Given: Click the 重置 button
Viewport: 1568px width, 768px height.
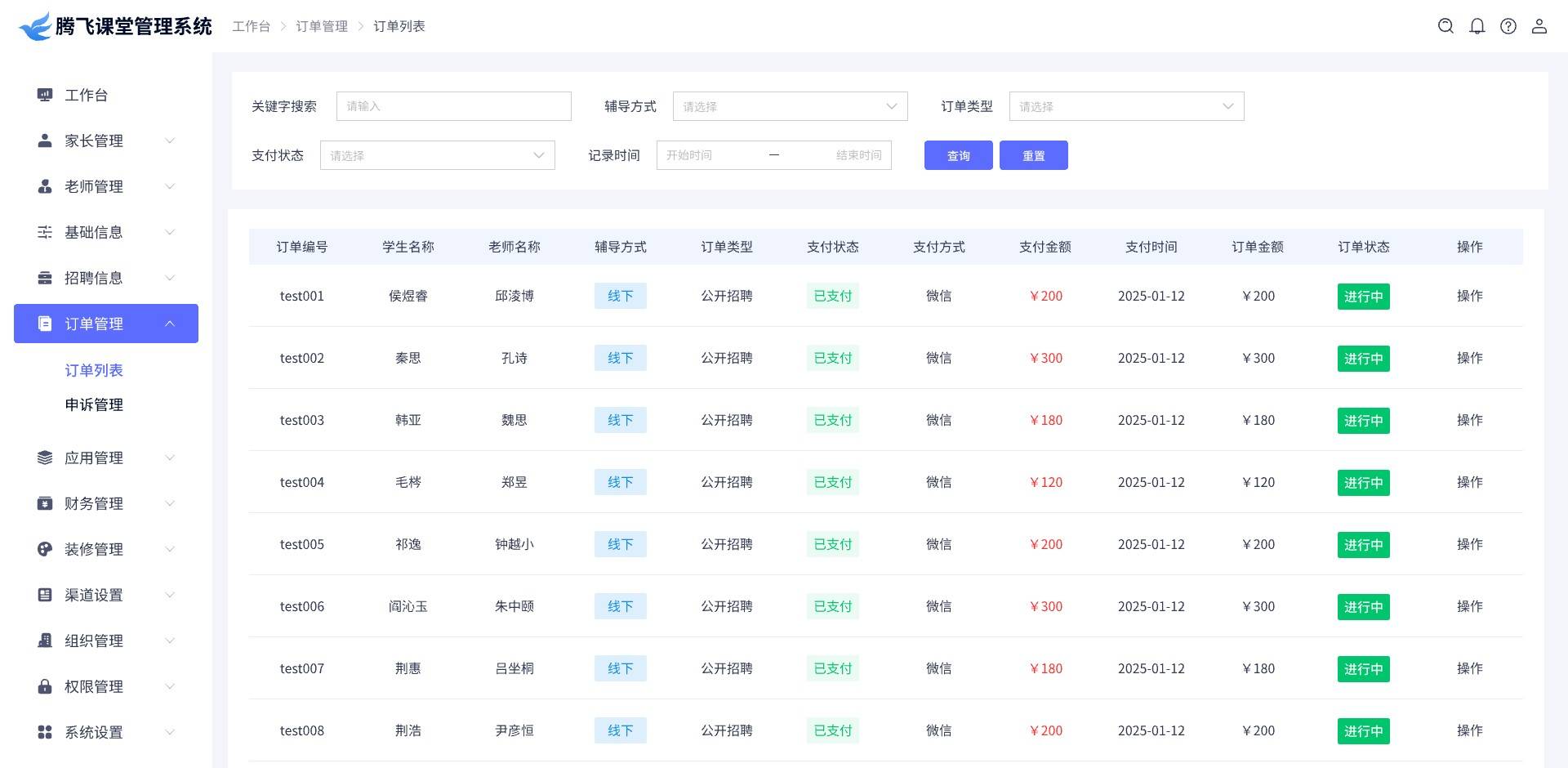Looking at the screenshot, I should point(1033,155).
